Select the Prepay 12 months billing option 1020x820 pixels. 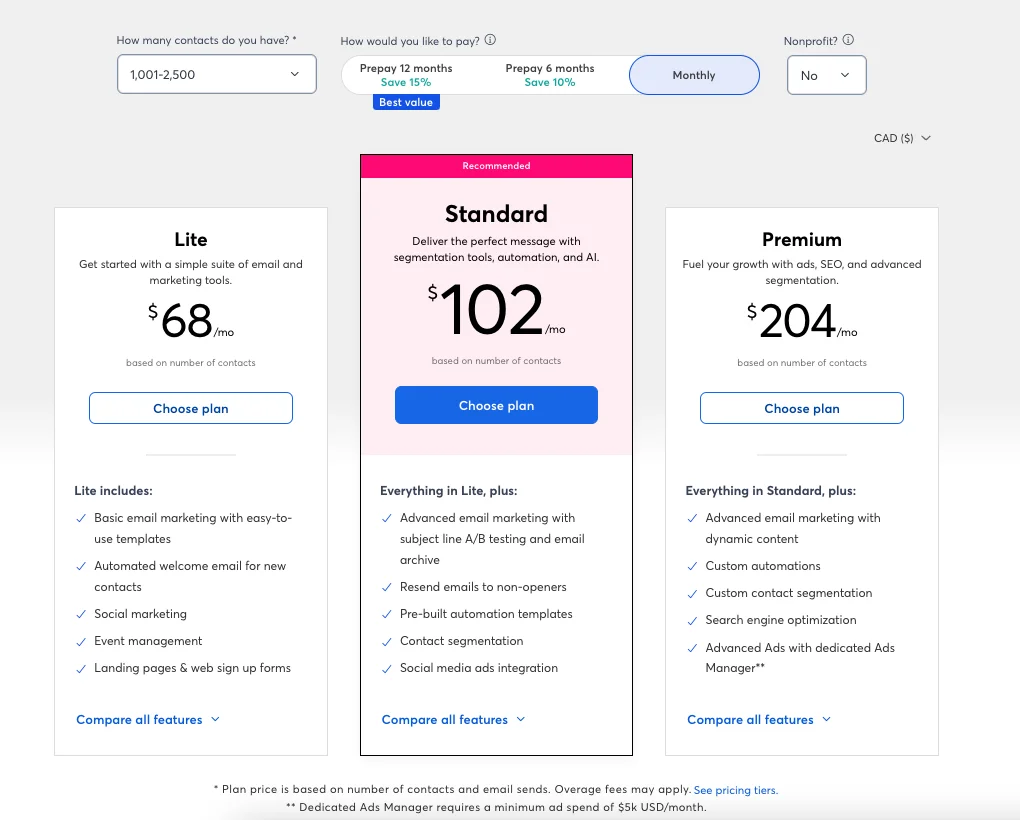406,74
